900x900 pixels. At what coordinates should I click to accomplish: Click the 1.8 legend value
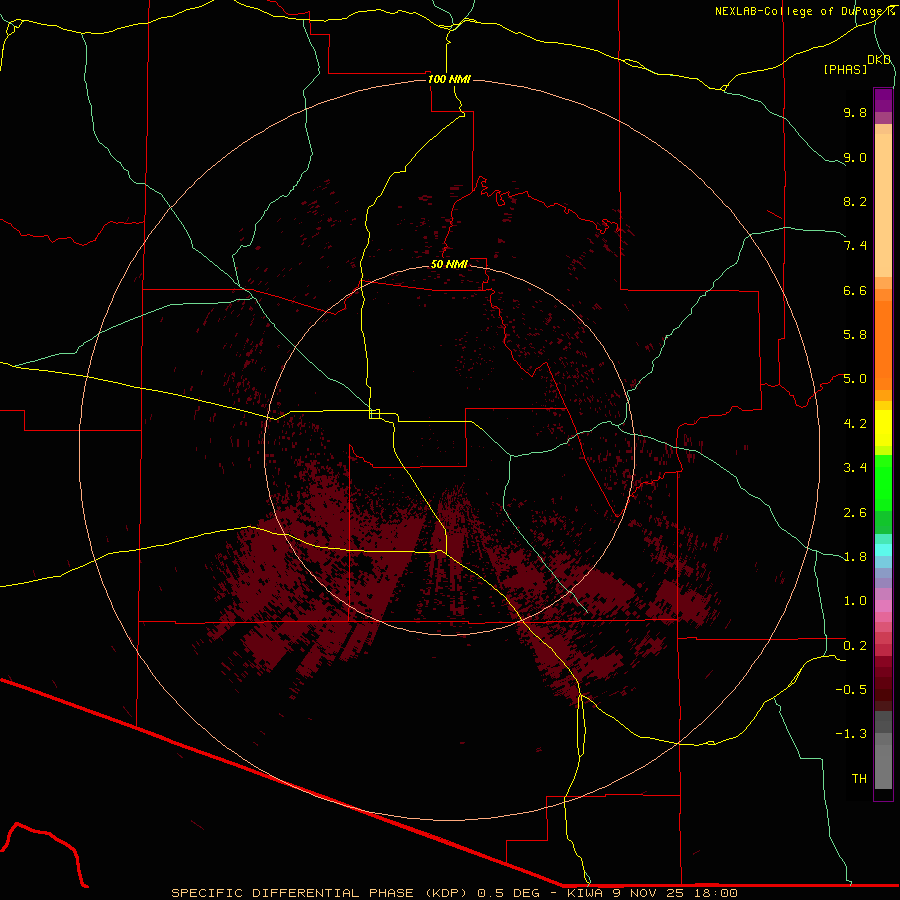(x=855, y=557)
